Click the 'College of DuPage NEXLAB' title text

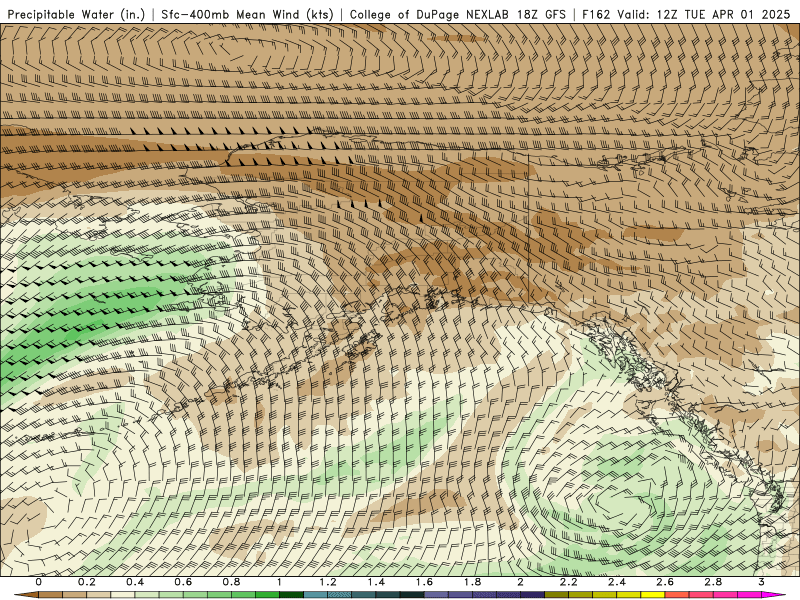(429, 14)
